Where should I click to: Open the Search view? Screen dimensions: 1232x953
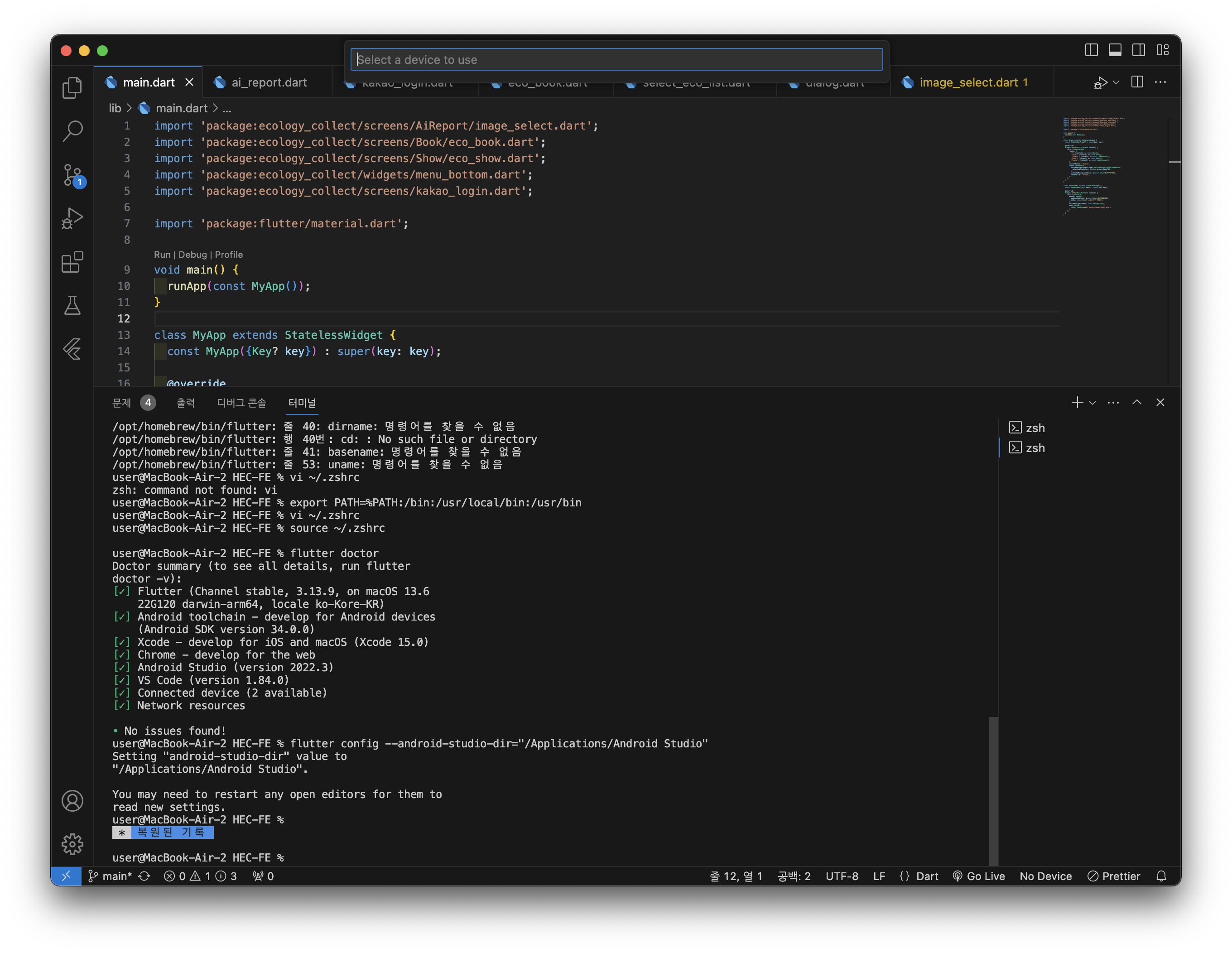pyautogui.click(x=72, y=131)
